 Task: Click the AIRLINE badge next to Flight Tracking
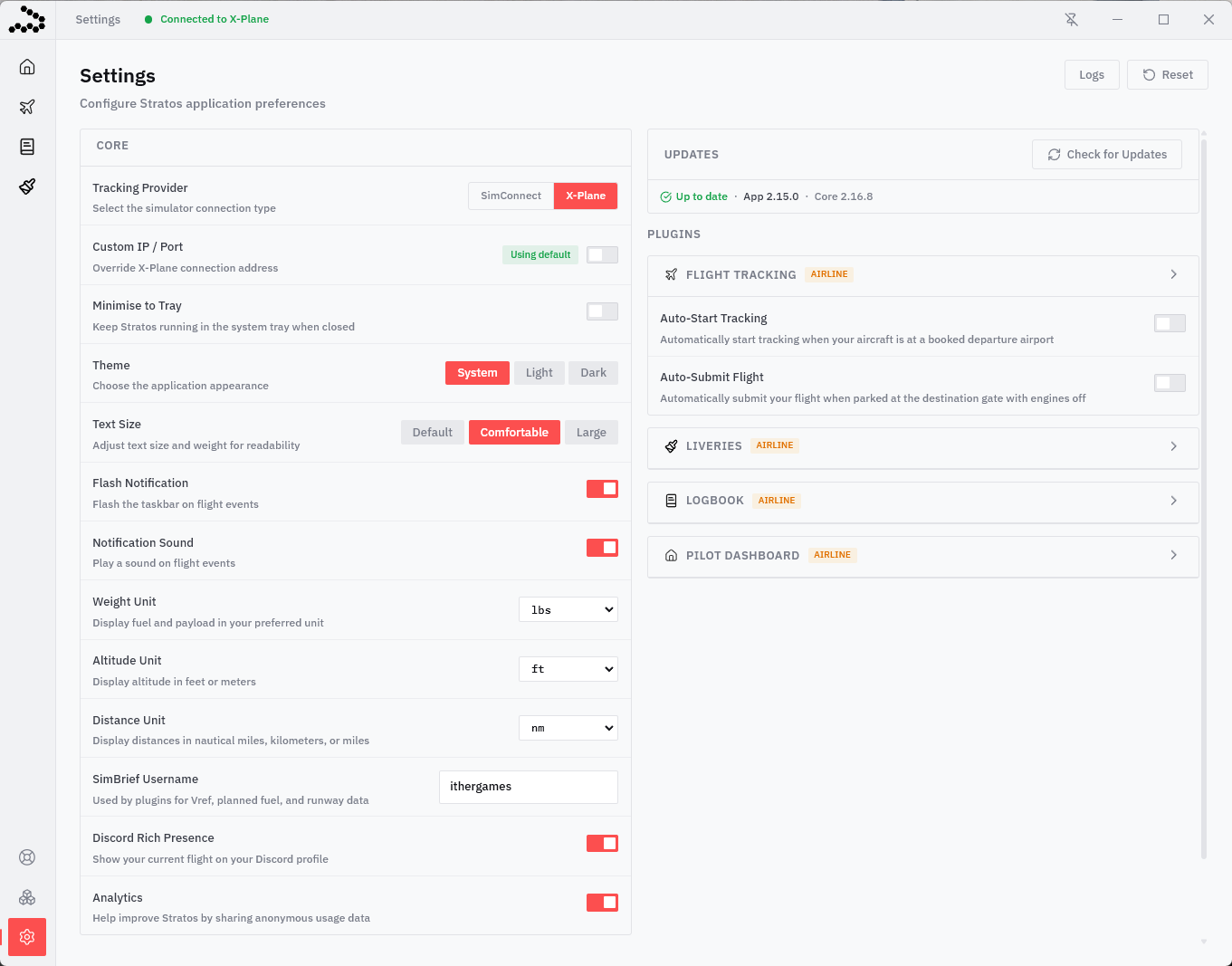point(829,274)
